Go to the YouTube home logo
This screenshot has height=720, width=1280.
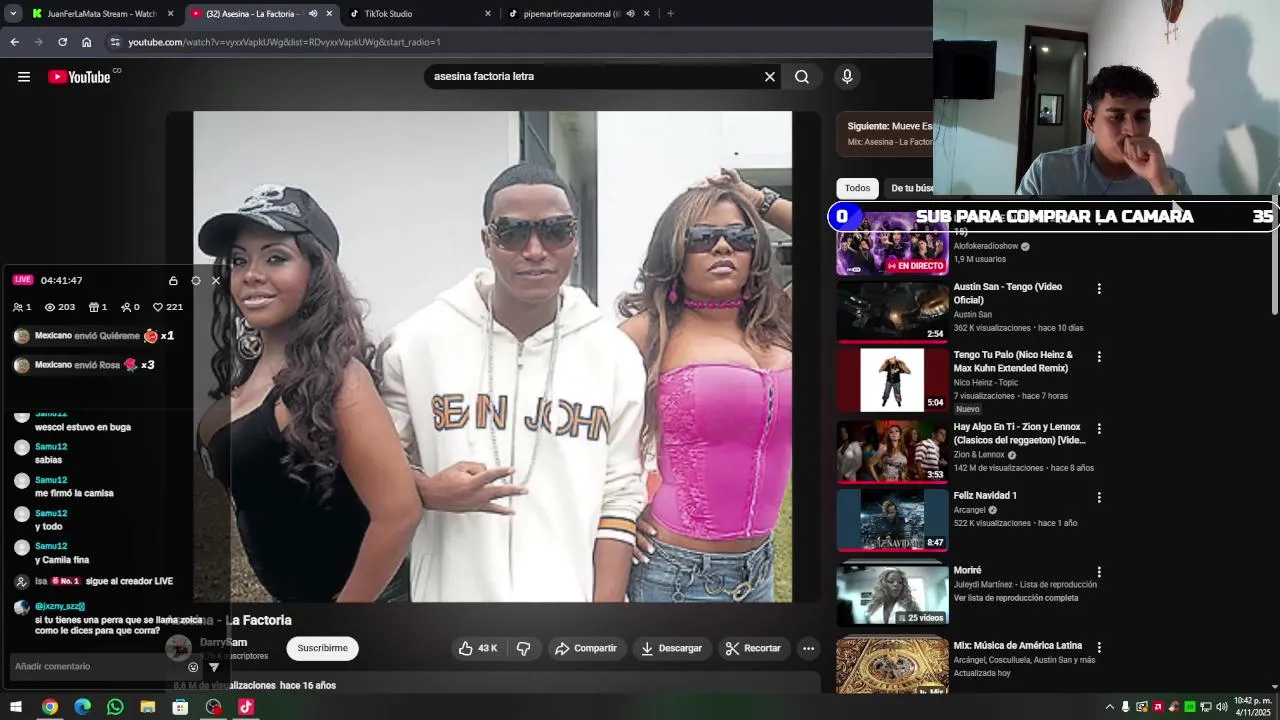[x=80, y=77]
